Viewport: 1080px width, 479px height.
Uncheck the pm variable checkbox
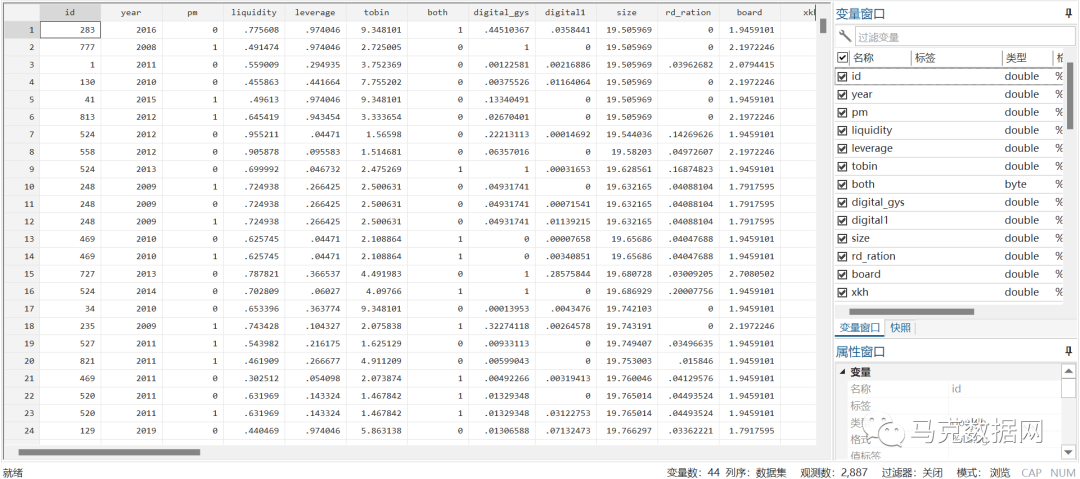click(x=842, y=112)
